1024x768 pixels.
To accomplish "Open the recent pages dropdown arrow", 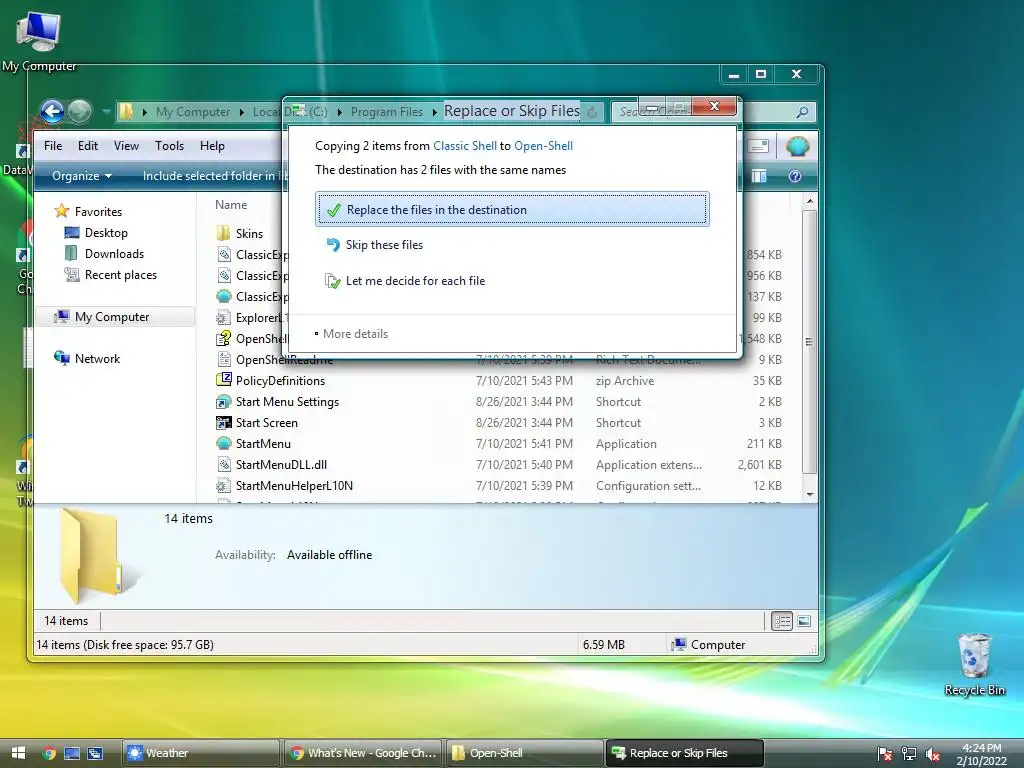I will tap(106, 112).
